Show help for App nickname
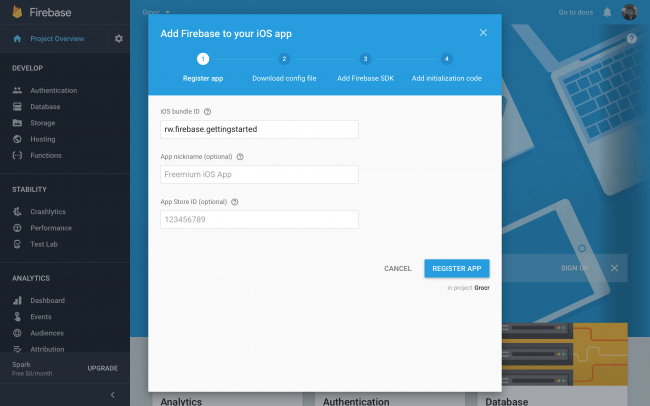 (x=240, y=157)
